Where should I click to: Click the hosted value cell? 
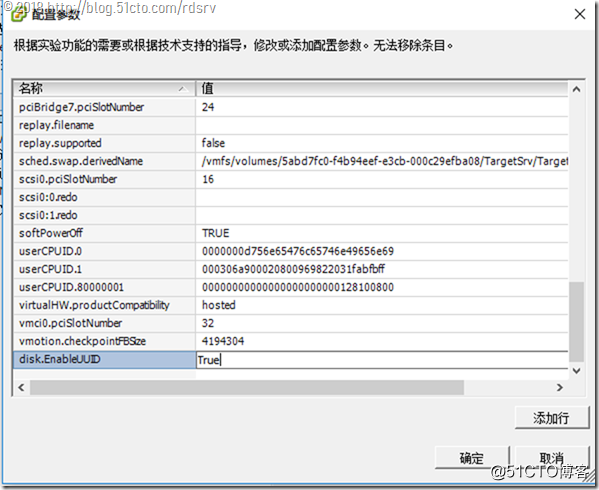(x=382, y=305)
